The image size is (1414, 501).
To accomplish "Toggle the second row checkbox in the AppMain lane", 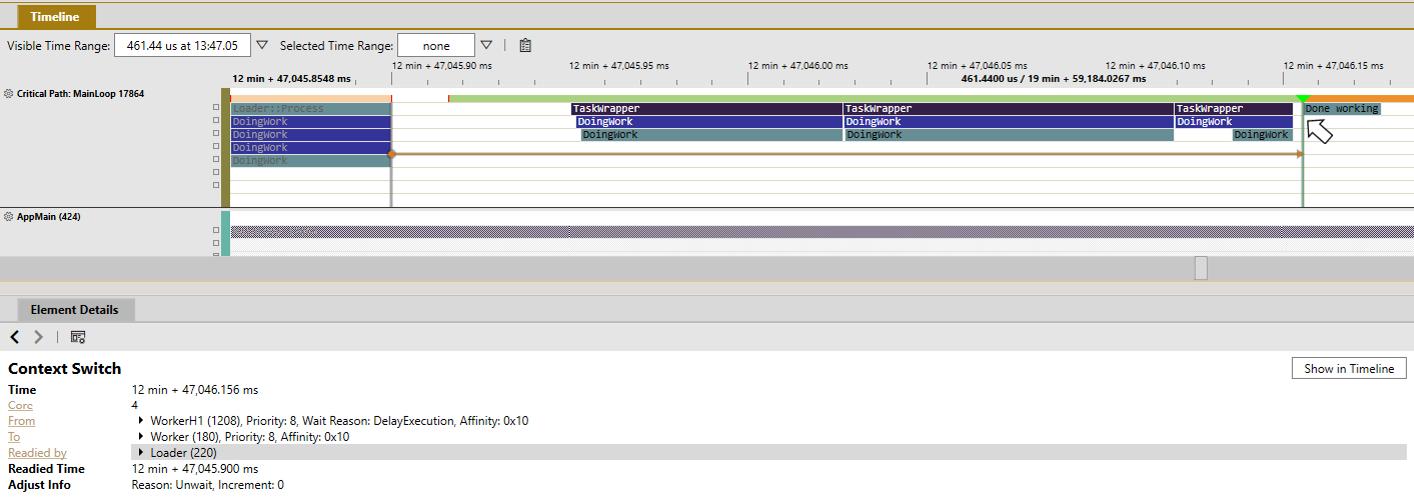I will click(x=216, y=244).
